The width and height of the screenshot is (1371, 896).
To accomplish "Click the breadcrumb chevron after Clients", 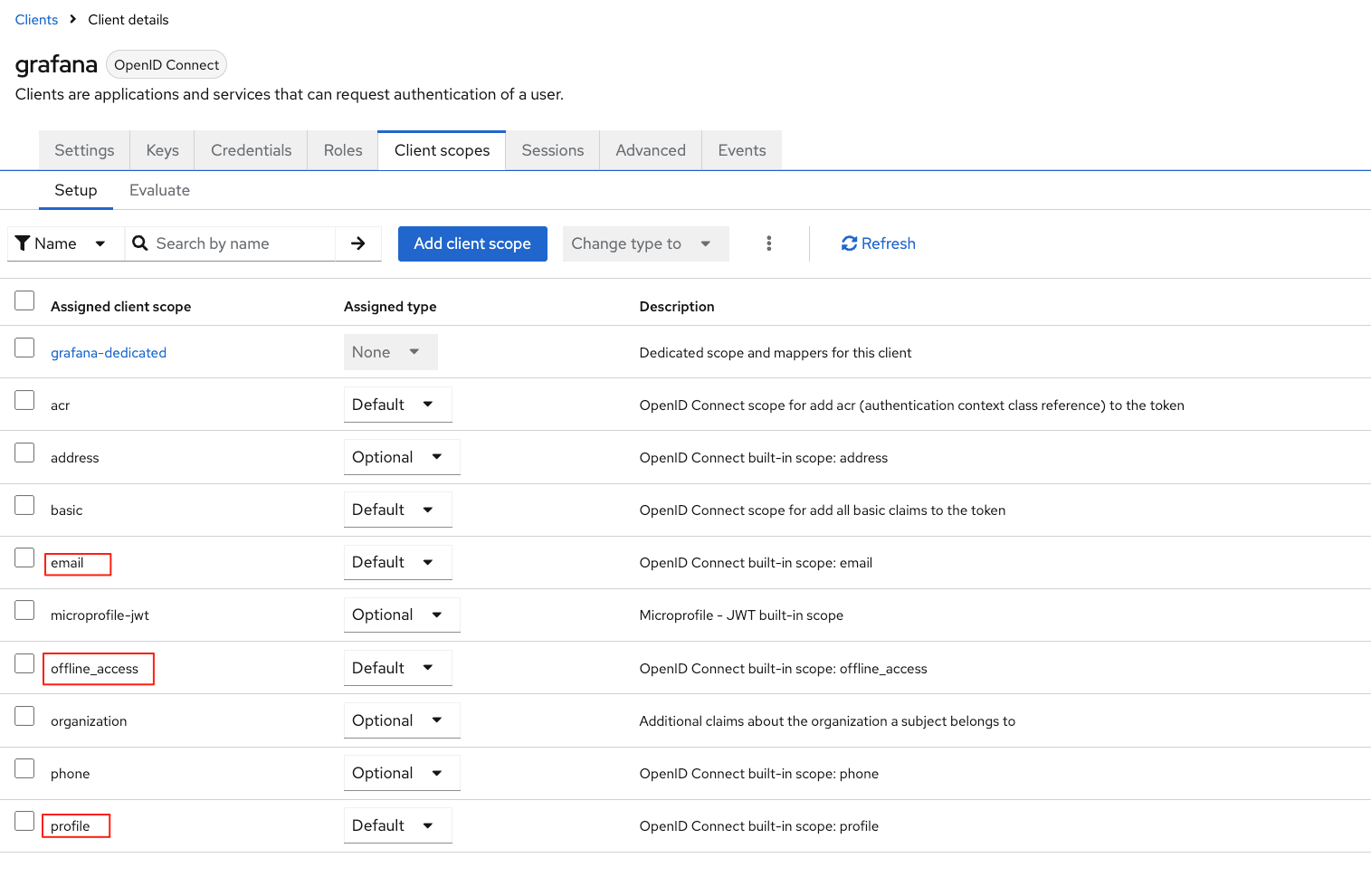I will click(73, 19).
